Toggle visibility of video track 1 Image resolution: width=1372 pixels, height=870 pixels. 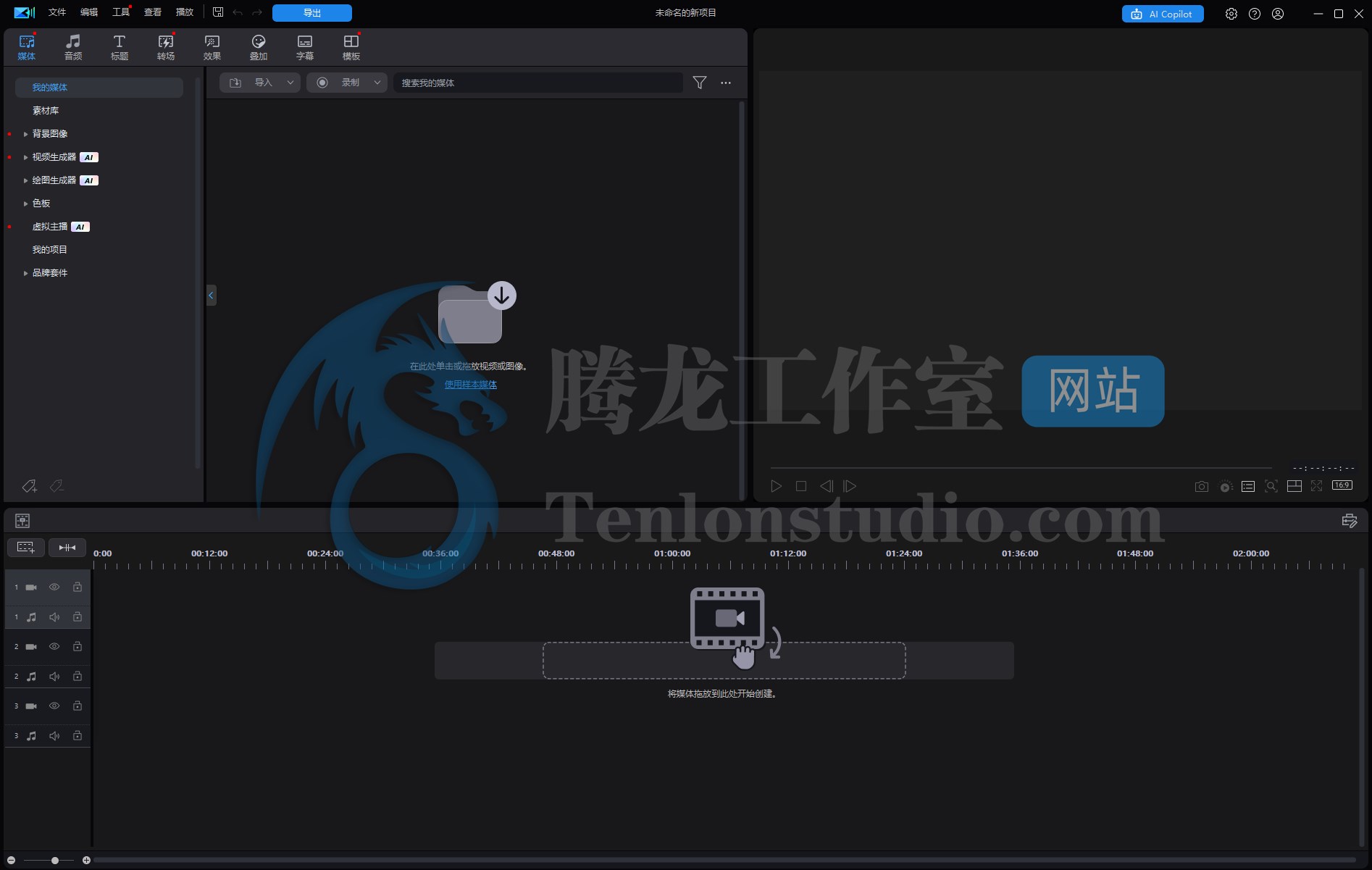pos(54,587)
